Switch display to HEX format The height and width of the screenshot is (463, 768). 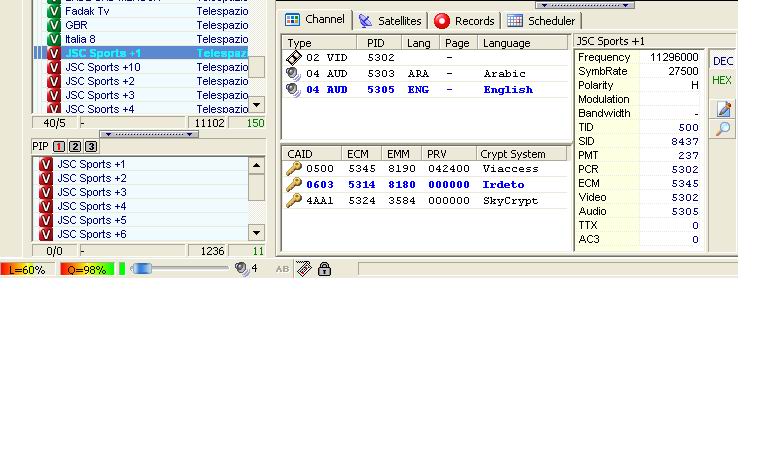[x=722, y=81]
